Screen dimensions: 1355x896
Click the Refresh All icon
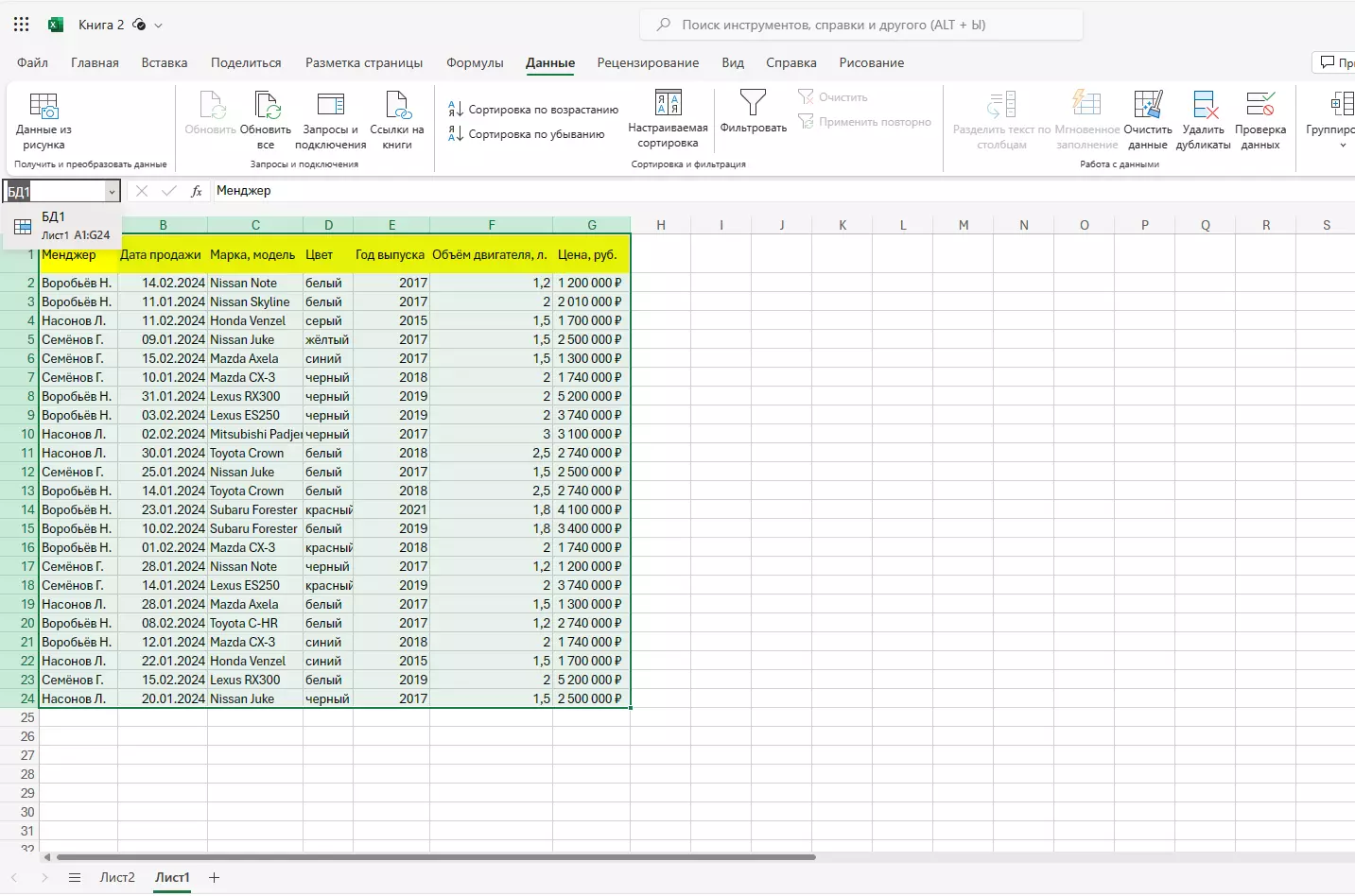[267, 106]
